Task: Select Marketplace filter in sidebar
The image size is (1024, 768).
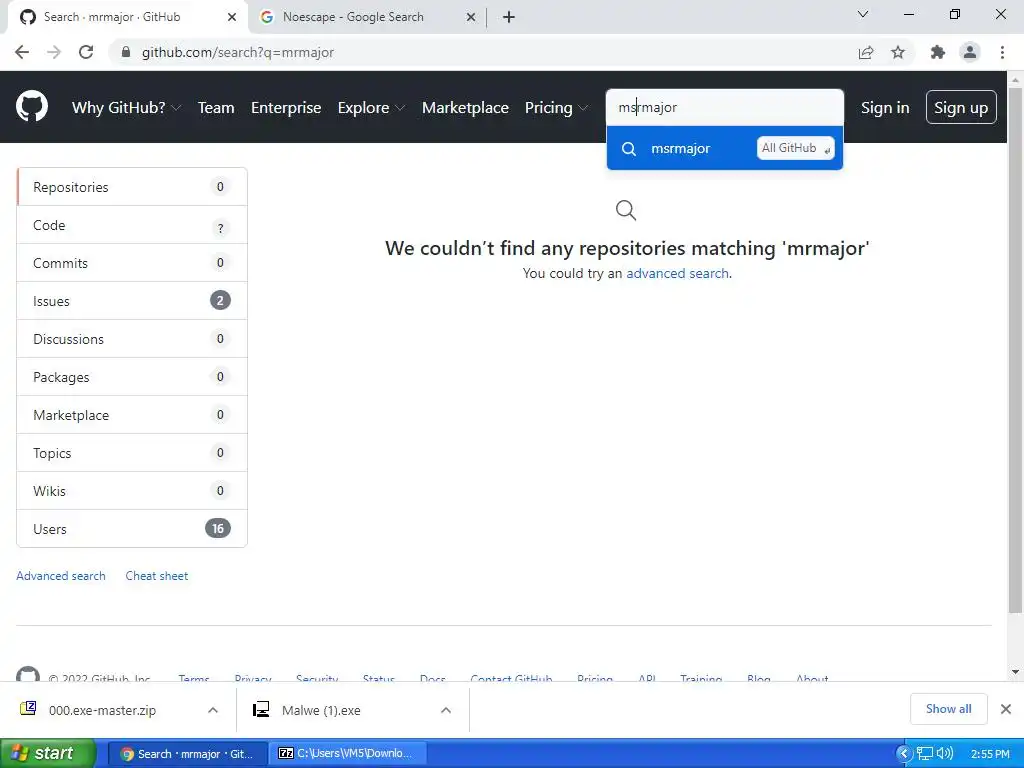Action: [132, 415]
